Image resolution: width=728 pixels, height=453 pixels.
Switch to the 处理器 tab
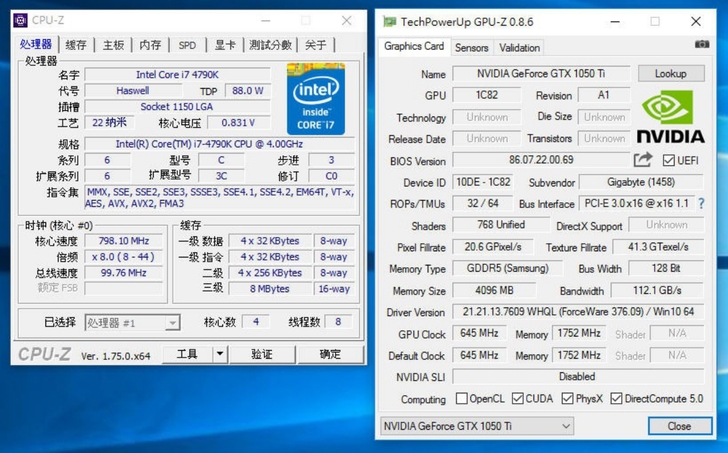(36, 45)
